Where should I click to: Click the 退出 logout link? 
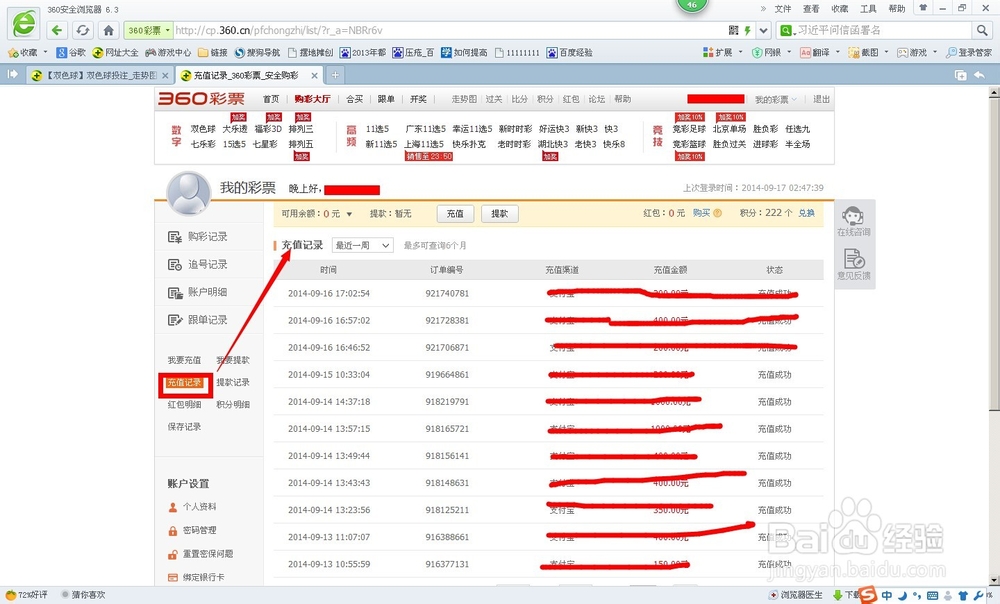821,99
